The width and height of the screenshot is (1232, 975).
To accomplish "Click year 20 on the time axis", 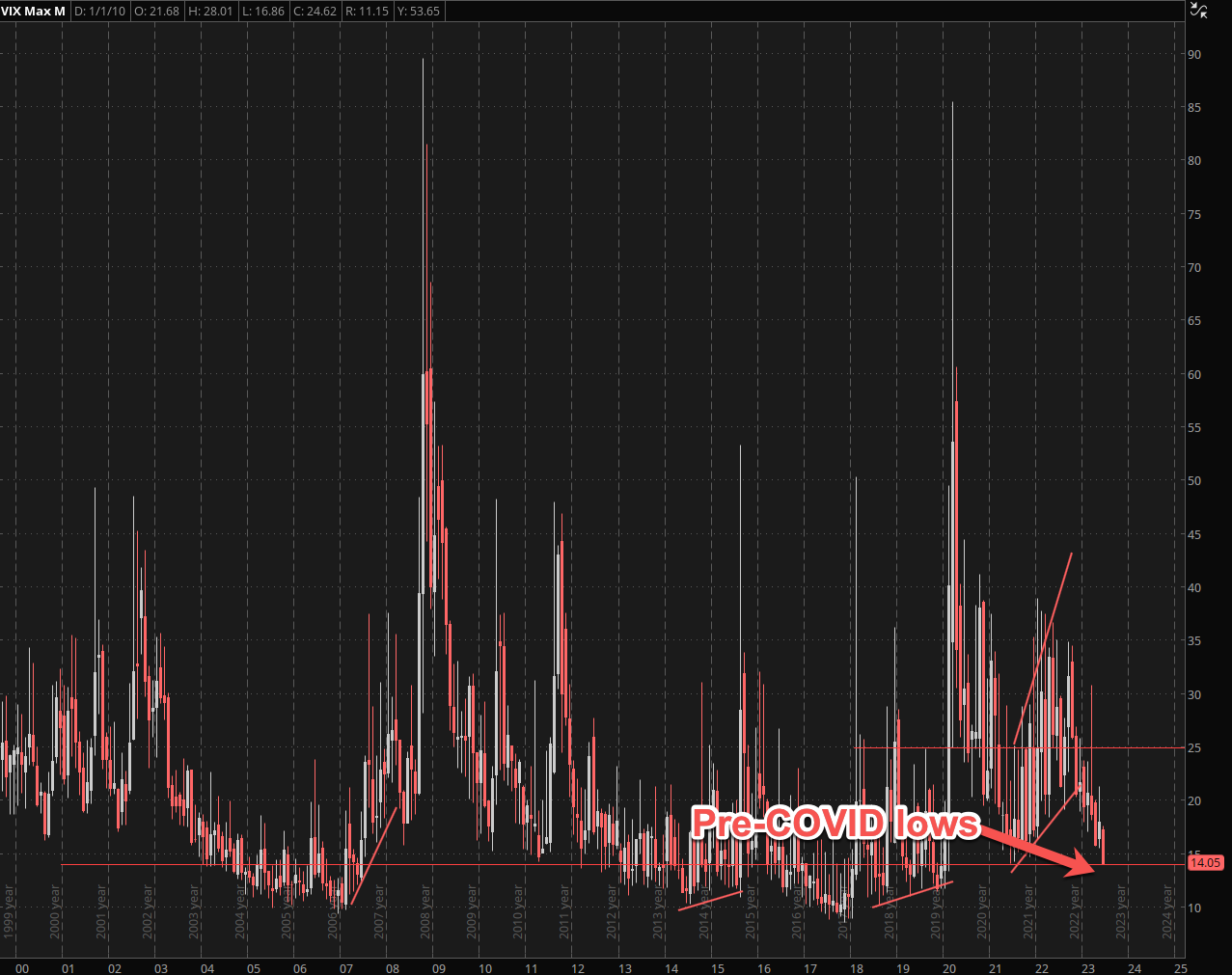I will click(x=948, y=968).
